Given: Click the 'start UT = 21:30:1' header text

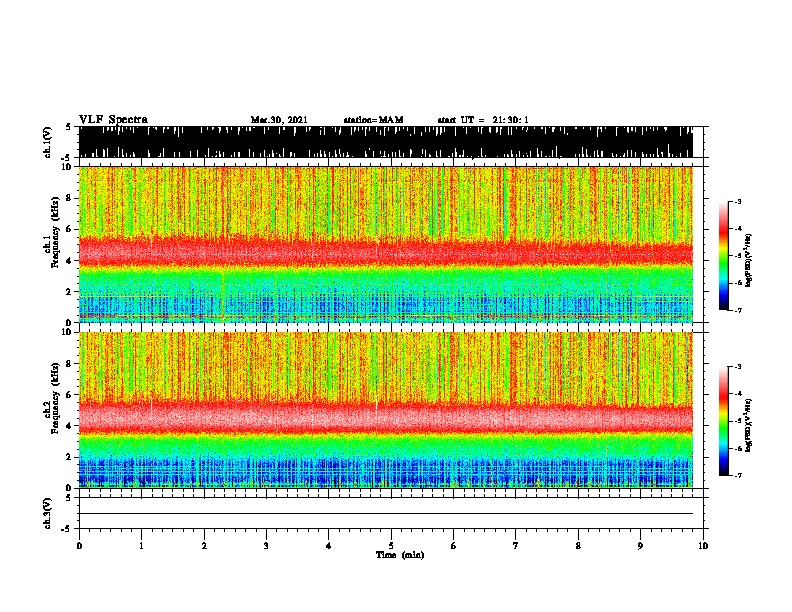Looking at the screenshot, I should pyautogui.click(x=483, y=120).
